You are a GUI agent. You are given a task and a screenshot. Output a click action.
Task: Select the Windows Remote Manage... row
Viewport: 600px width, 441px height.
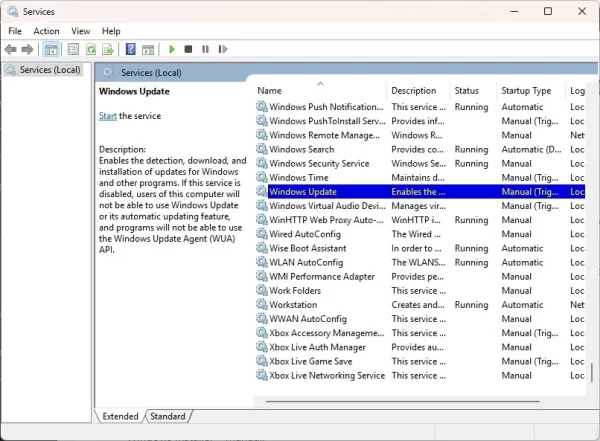coord(420,135)
